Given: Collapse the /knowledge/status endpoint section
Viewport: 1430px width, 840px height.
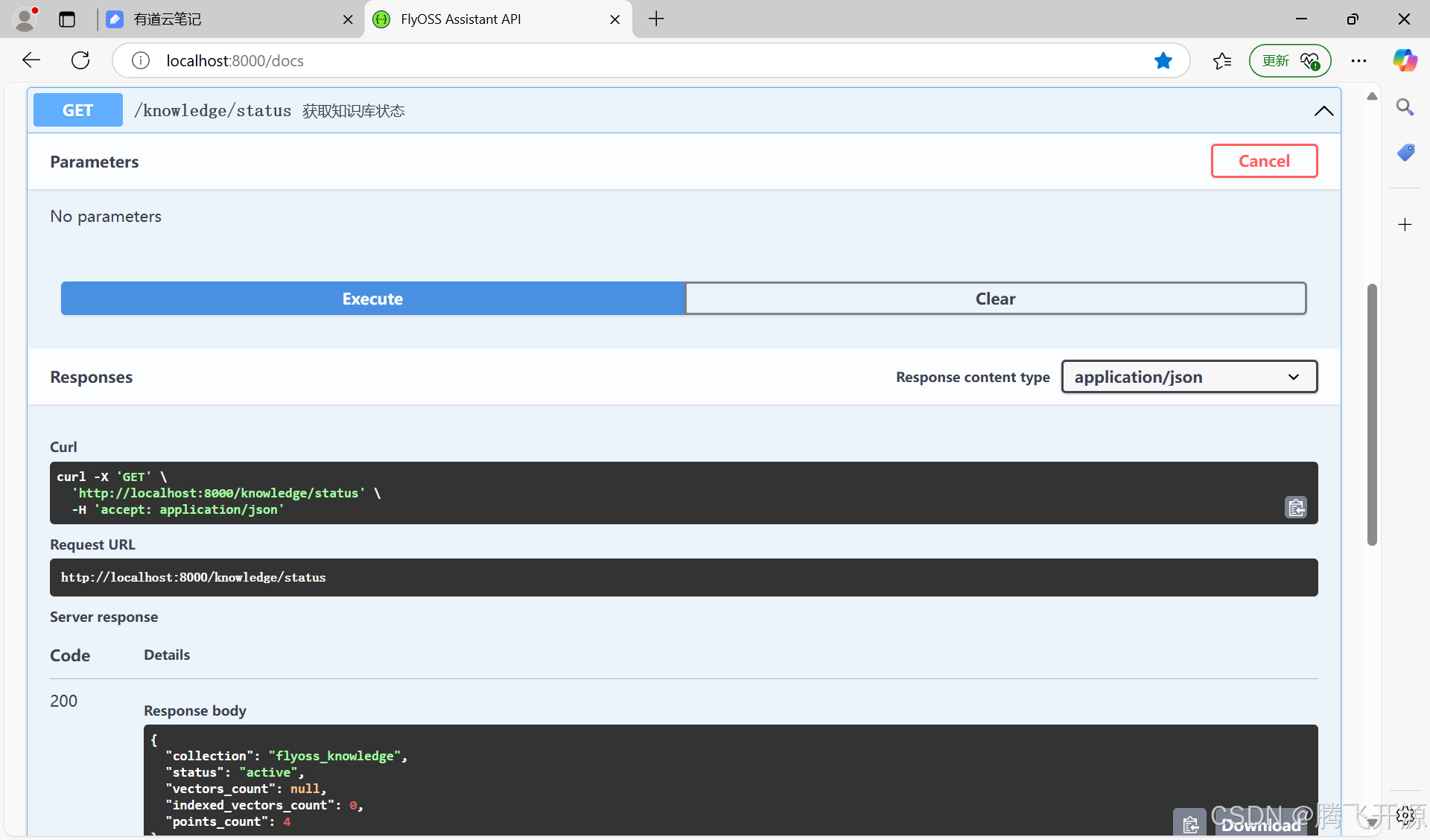Looking at the screenshot, I should tap(1323, 111).
